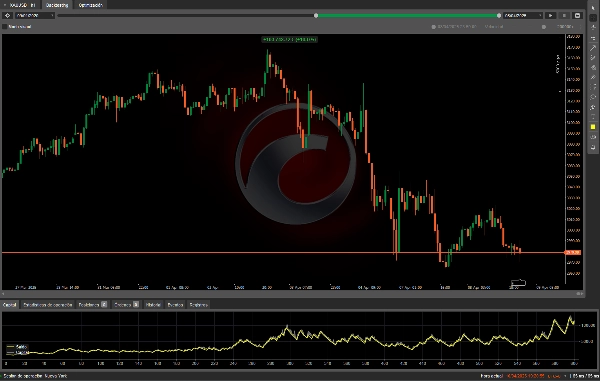Image resolution: width=600 pixels, height=381 pixels.
Task: Open the Órdenes tab
Action: tap(126, 305)
